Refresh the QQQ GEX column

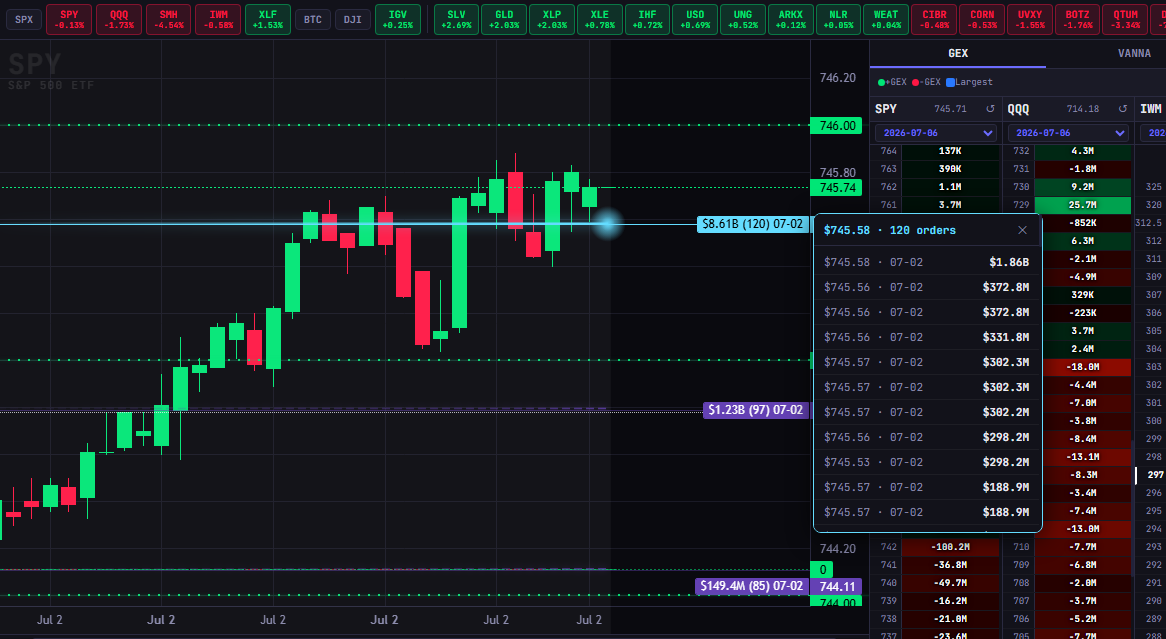pyautogui.click(x=1123, y=109)
